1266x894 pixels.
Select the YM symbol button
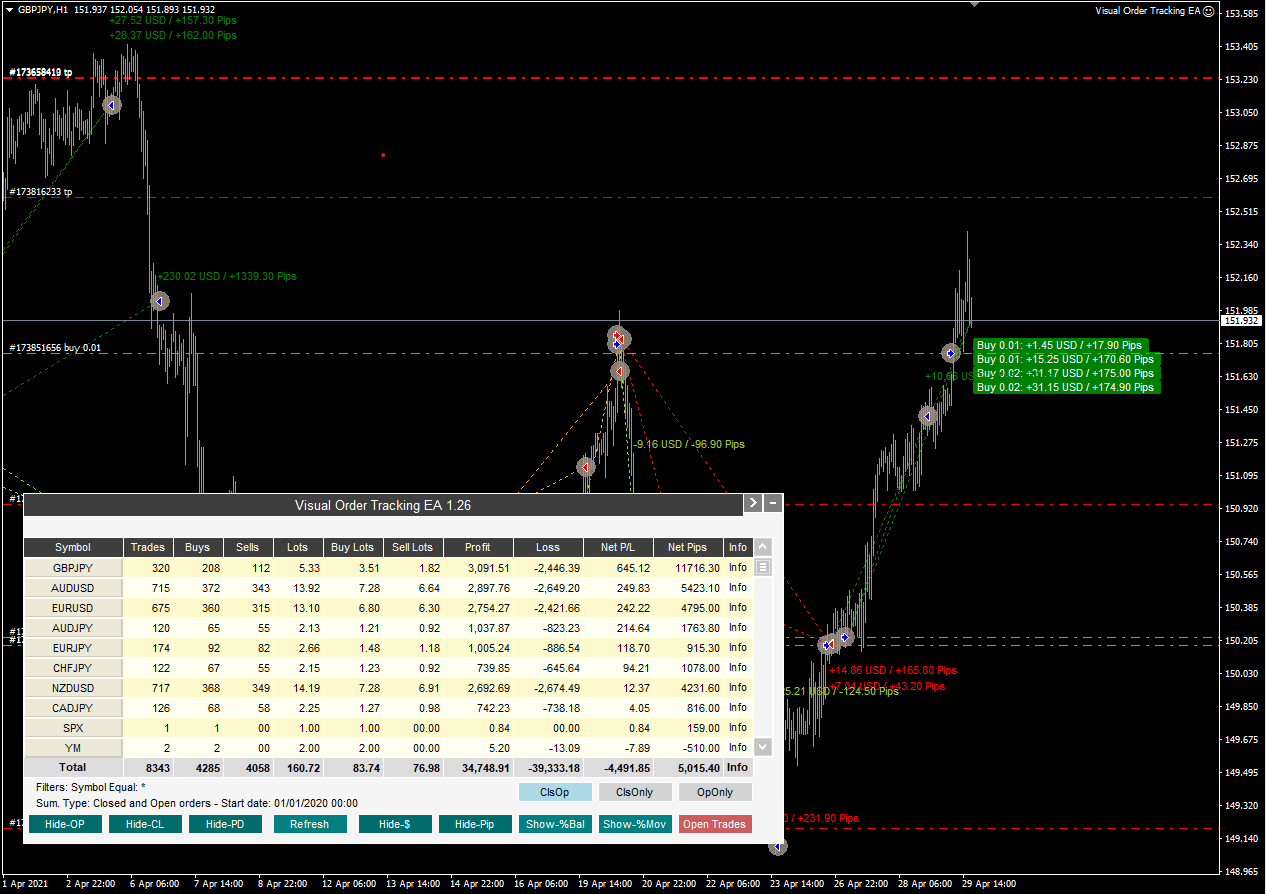pyautogui.click(x=73, y=747)
